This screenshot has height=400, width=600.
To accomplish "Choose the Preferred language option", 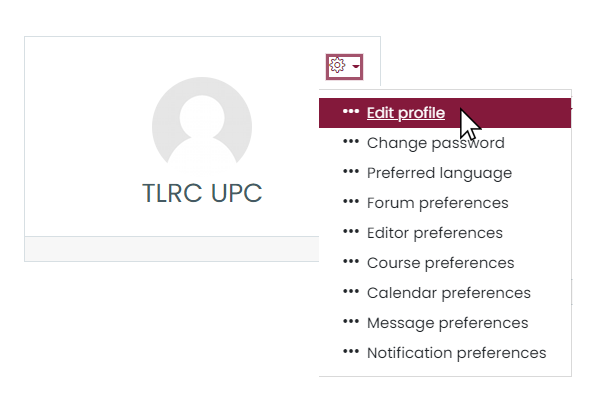I will [439, 173].
